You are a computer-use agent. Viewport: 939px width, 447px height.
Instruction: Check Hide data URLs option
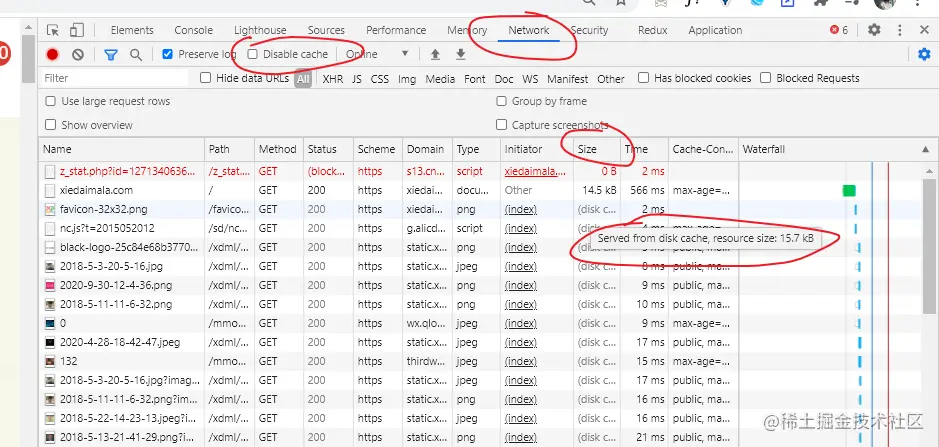(x=205, y=78)
